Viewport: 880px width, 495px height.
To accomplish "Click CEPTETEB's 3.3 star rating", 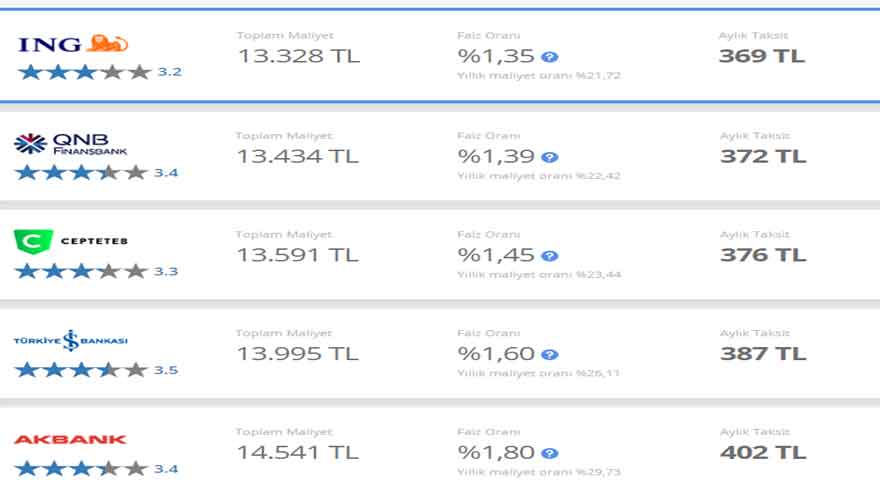I will pyautogui.click(x=96, y=271).
